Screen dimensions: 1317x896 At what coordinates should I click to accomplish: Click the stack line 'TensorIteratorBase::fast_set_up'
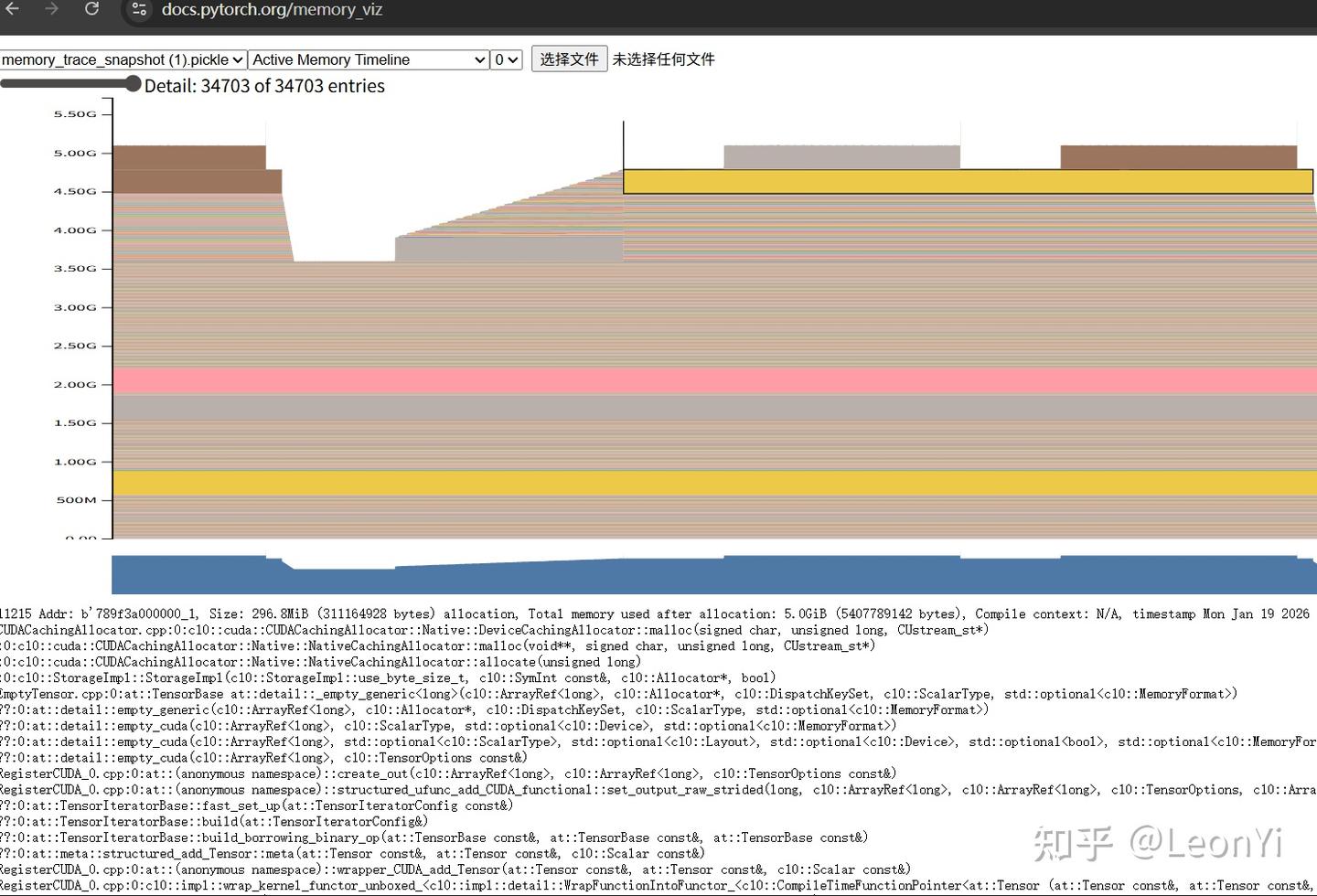coord(256,805)
